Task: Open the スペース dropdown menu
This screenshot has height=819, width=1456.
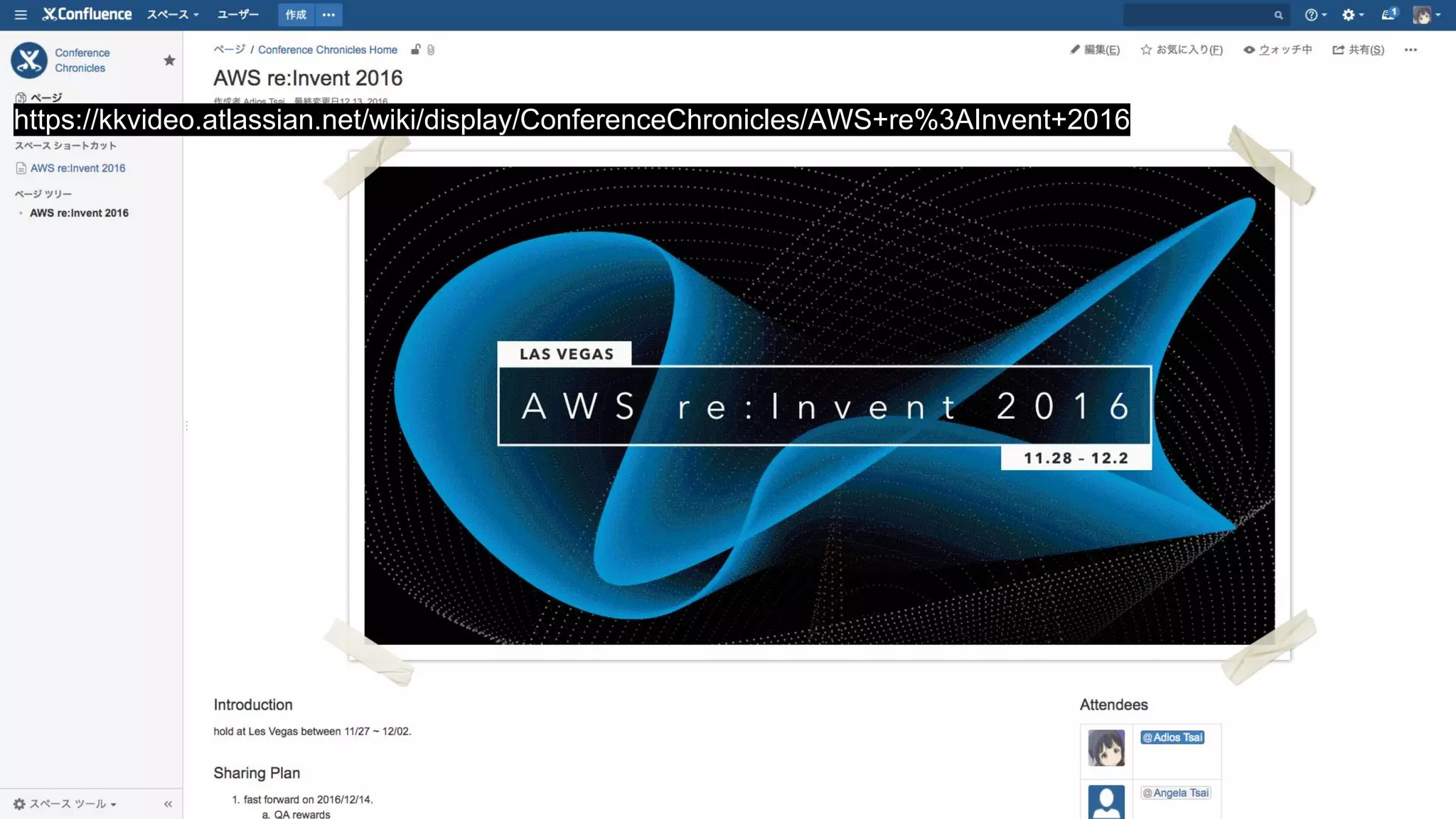Action: (173, 14)
